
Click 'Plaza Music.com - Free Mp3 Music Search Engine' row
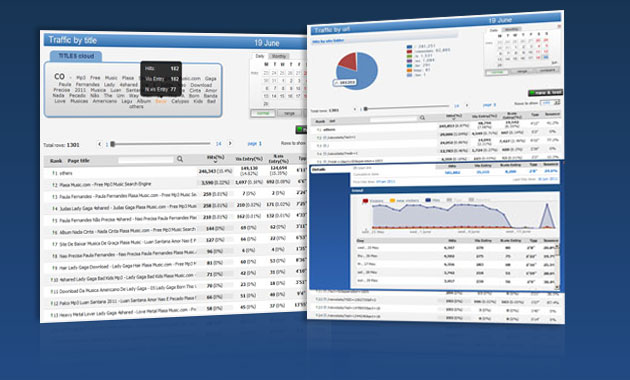(x=105, y=184)
